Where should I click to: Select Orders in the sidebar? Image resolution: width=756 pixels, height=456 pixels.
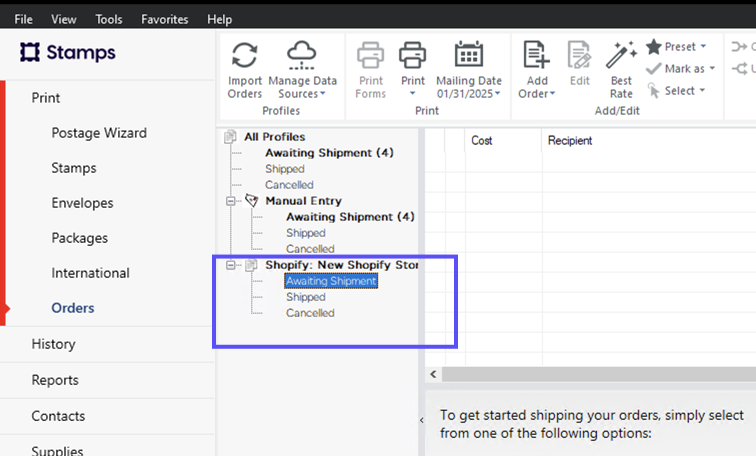click(x=73, y=308)
